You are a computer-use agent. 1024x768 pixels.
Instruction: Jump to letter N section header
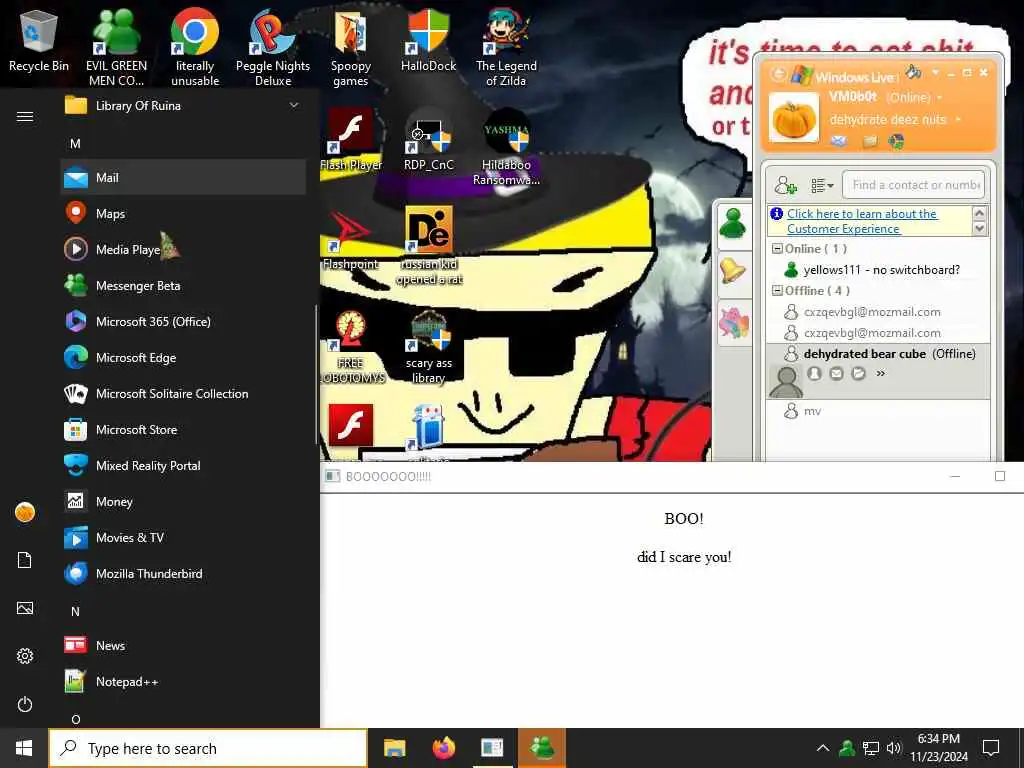tap(75, 611)
